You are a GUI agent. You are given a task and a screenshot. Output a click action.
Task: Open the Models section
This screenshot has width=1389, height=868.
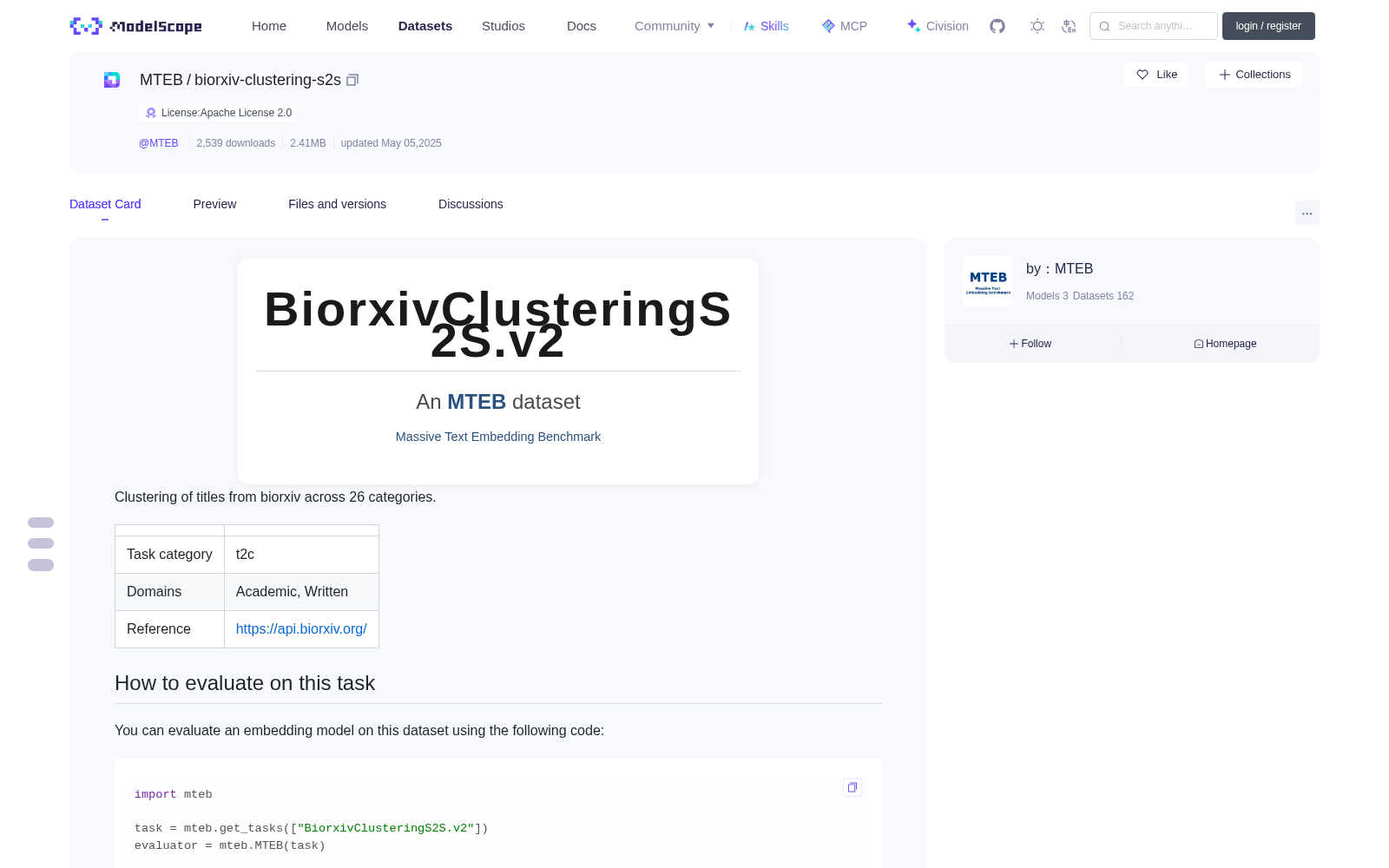(347, 26)
